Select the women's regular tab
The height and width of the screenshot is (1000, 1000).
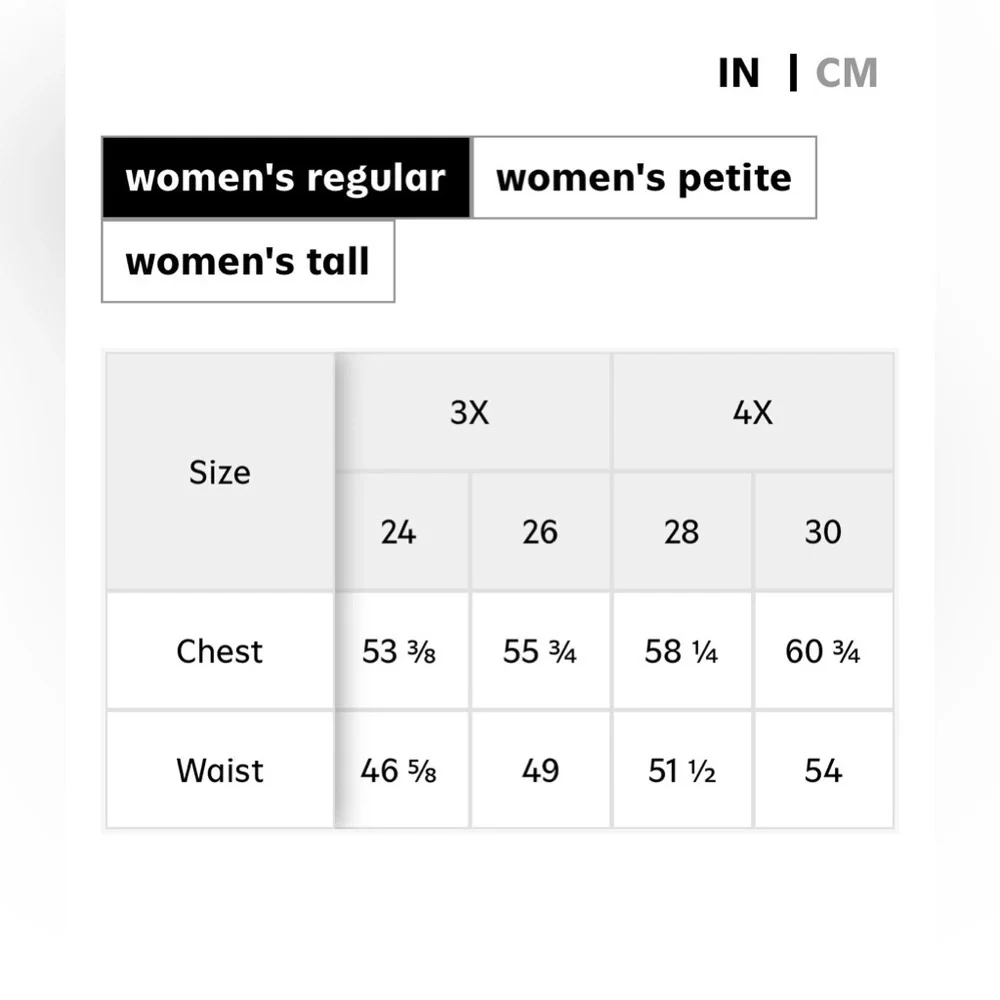point(286,177)
